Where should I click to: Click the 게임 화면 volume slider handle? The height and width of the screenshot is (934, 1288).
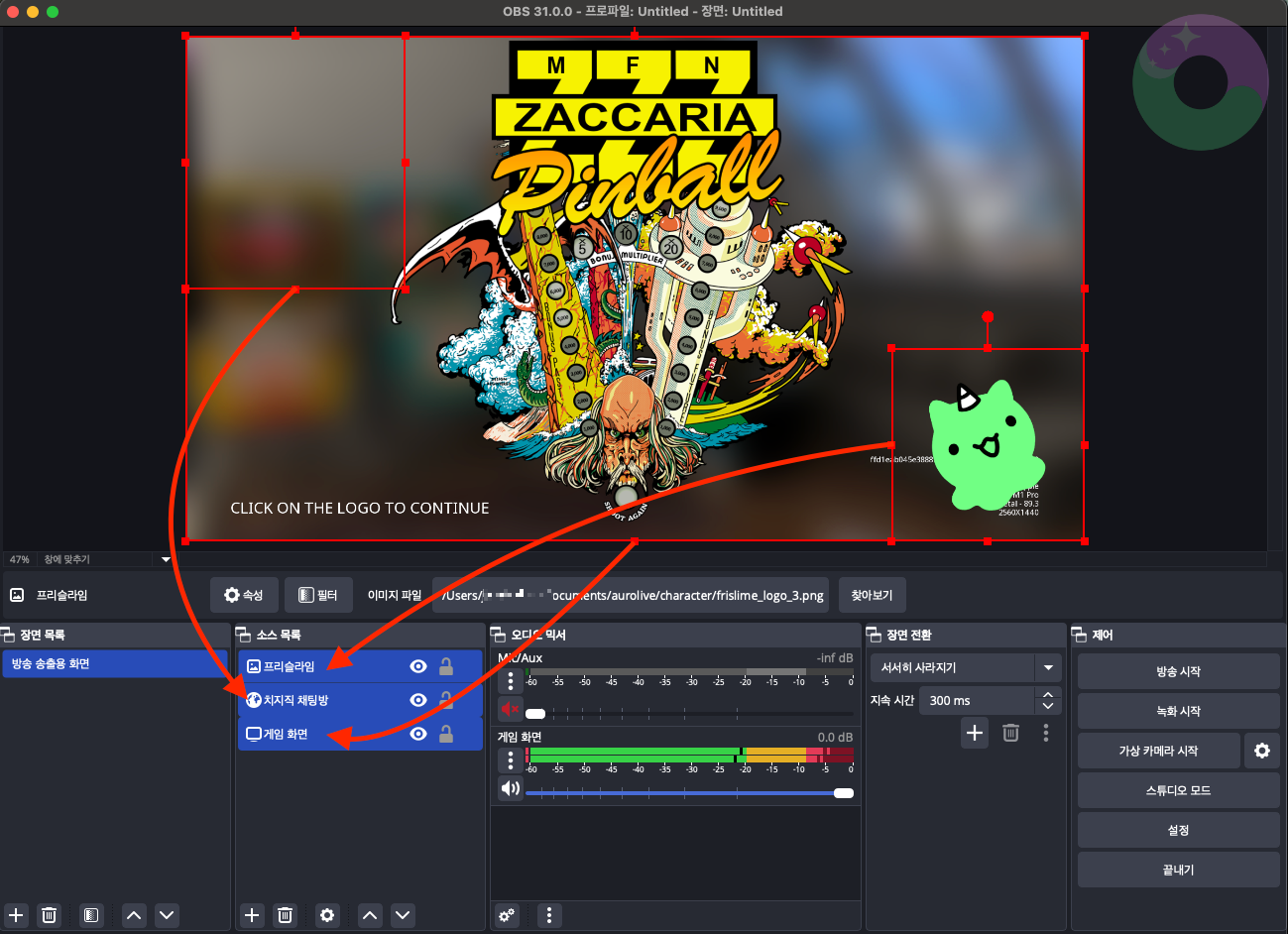coord(844,793)
